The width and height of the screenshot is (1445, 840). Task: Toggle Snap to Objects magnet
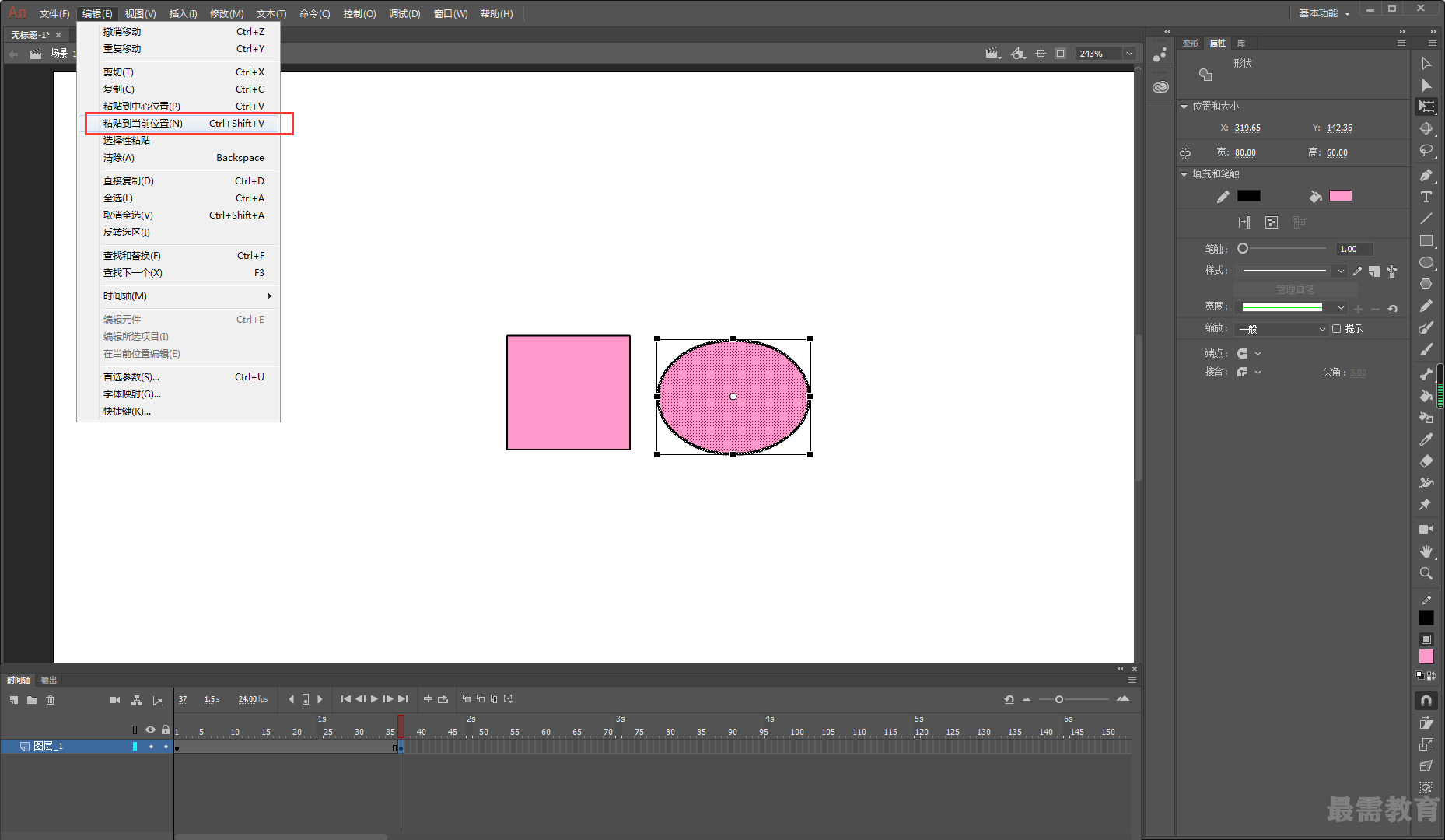coord(1426,701)
